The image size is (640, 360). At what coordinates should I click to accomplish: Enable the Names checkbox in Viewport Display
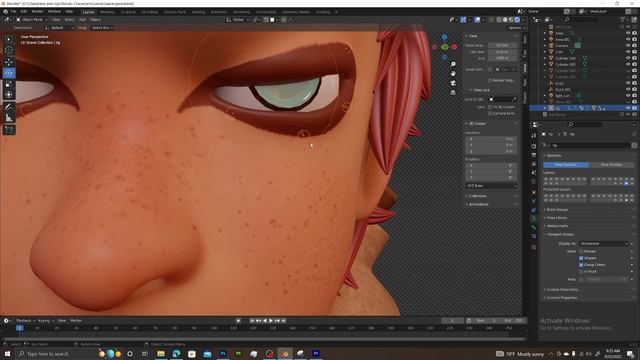coord(581,251)
